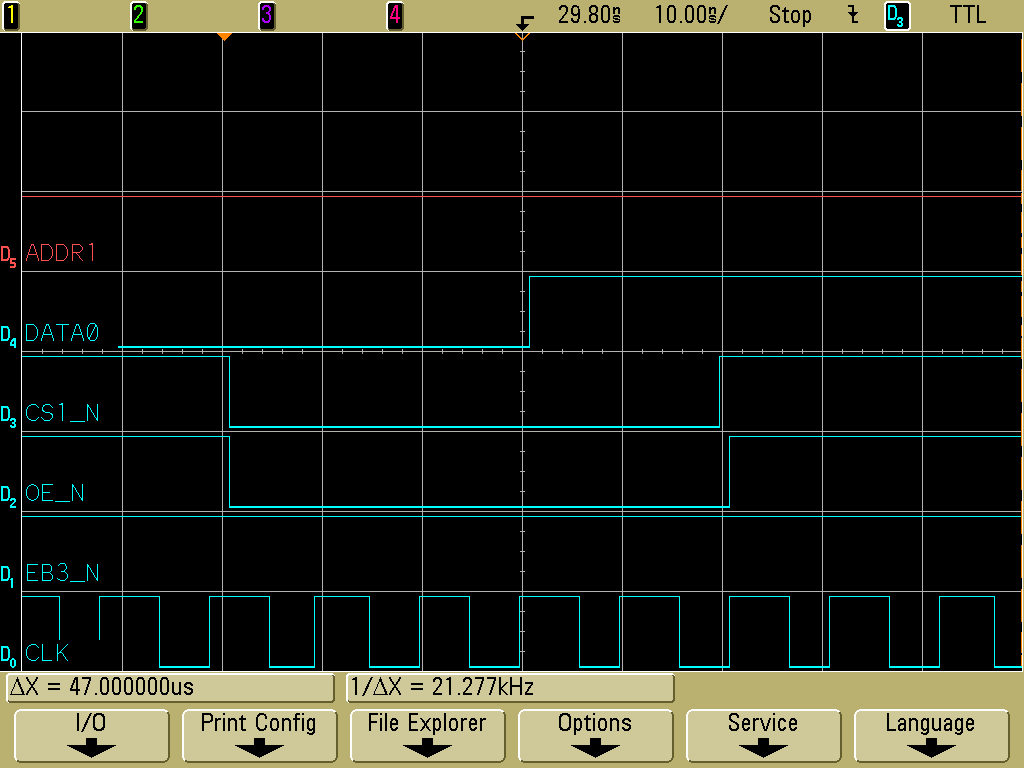This screenshot has width=1024, height=768.
Task: Open the Service menu
Action: point(763,735)
